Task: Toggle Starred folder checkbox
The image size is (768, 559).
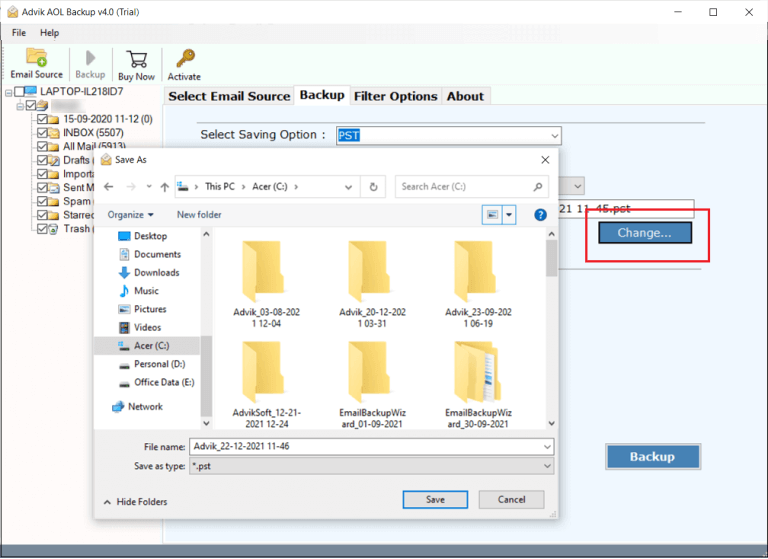Action: click(42, 215)
